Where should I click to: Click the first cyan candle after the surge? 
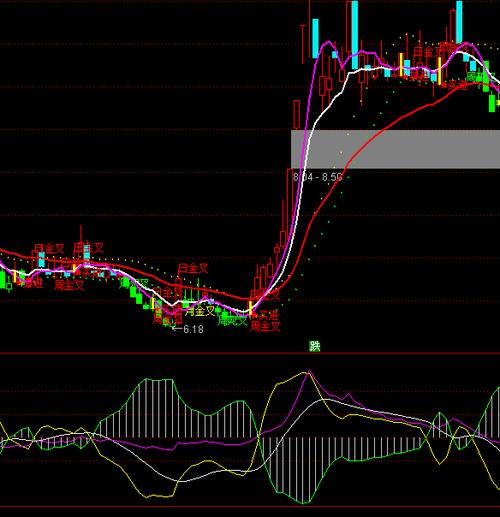coord(315,38)
